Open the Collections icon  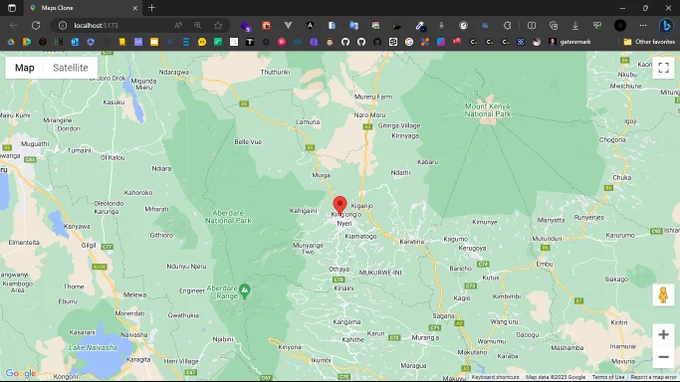coord(553,26)
